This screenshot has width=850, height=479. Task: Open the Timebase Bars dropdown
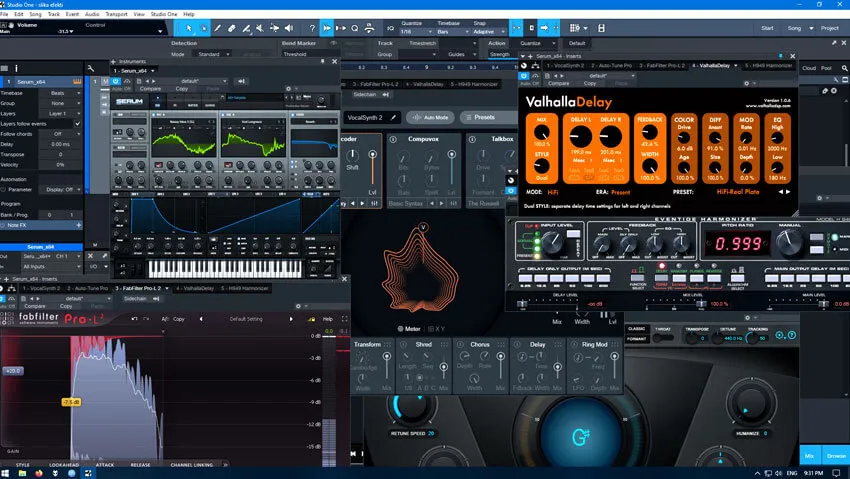click(x=451, y=32)
